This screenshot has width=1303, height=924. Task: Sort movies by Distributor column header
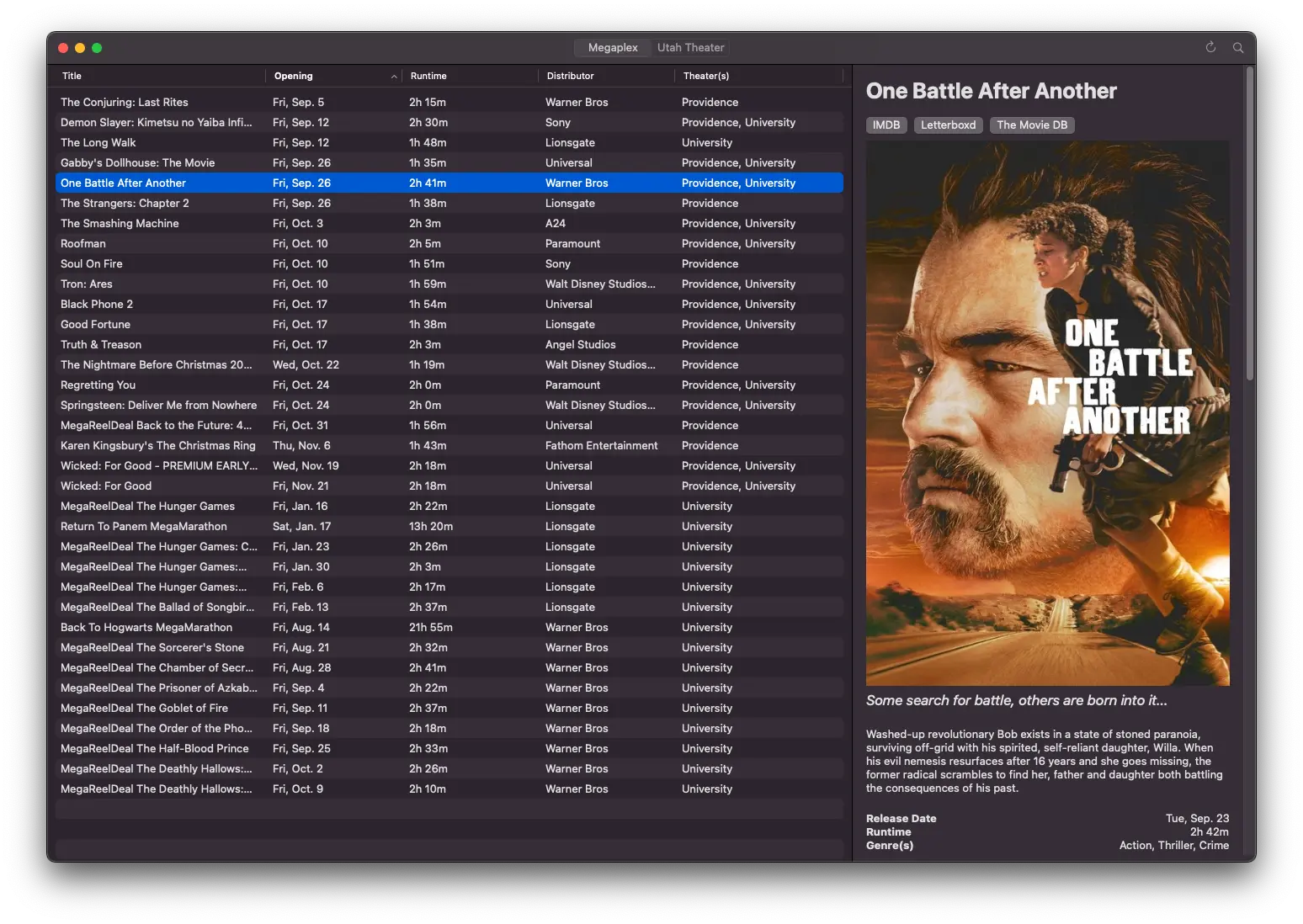pos(604,76)
